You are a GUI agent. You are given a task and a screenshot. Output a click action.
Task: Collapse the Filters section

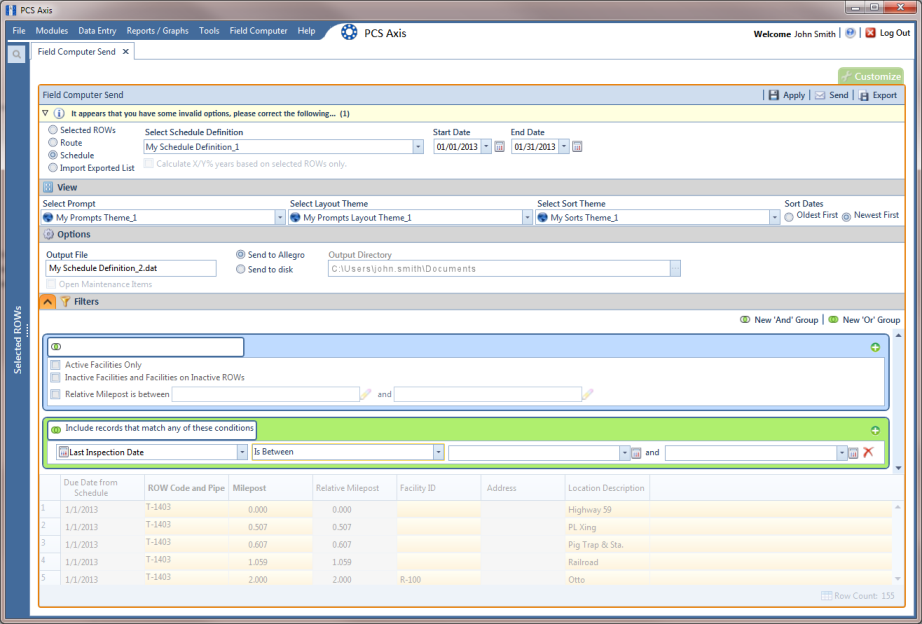click(x=48, y=302)
